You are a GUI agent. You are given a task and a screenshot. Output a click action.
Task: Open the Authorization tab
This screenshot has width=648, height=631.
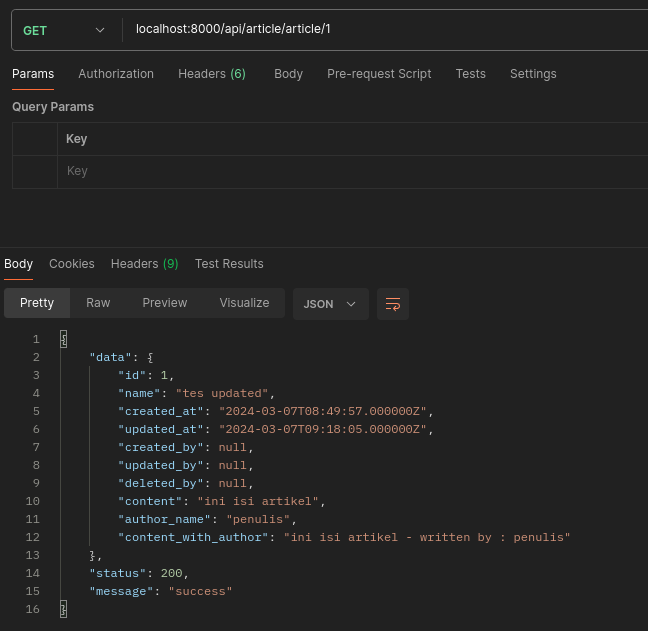(x=116, y=74)
